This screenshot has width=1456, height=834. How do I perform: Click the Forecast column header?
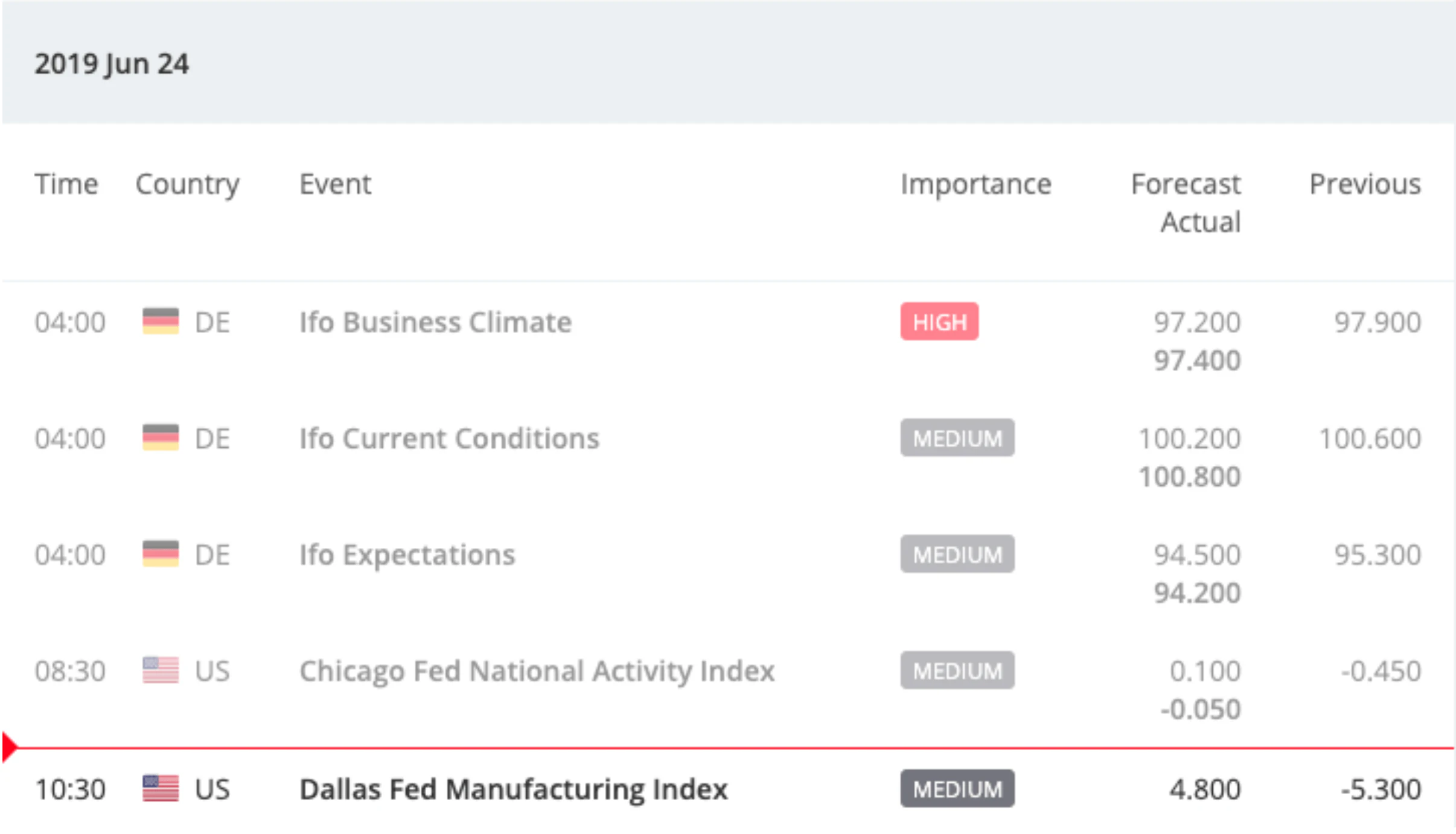point(1185,184)
